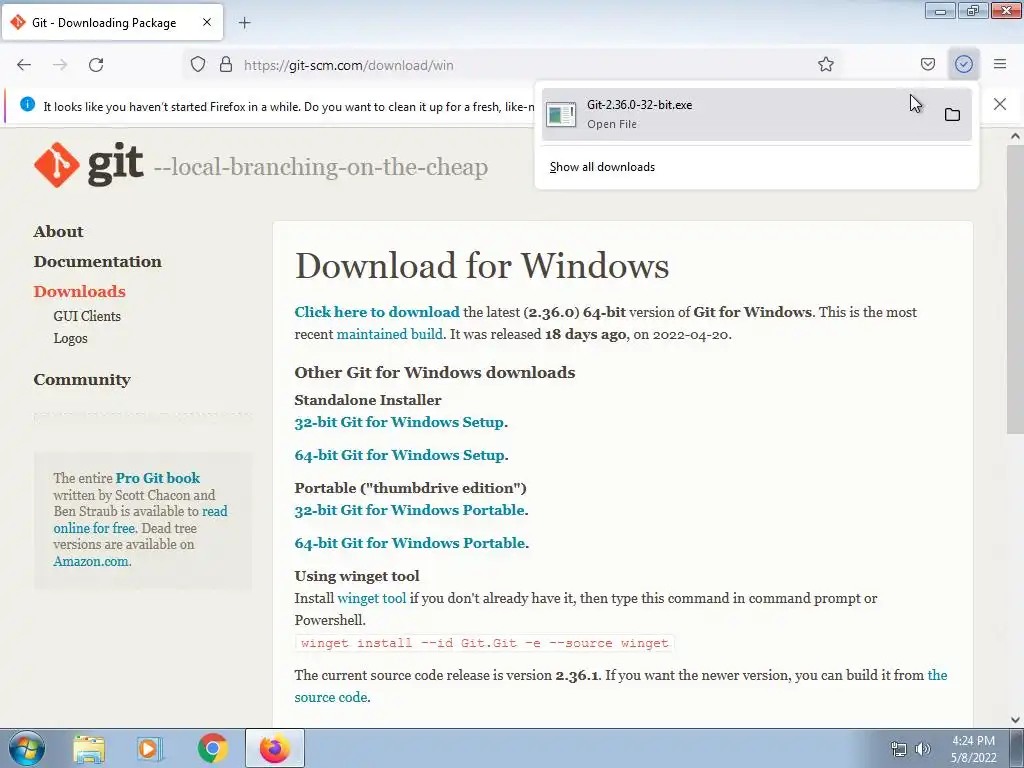Image resolution: width=1024 pixels, height=768 pixels.
Task: Launch Windows Media Player from the taskbar
Action: click(150, 749)
